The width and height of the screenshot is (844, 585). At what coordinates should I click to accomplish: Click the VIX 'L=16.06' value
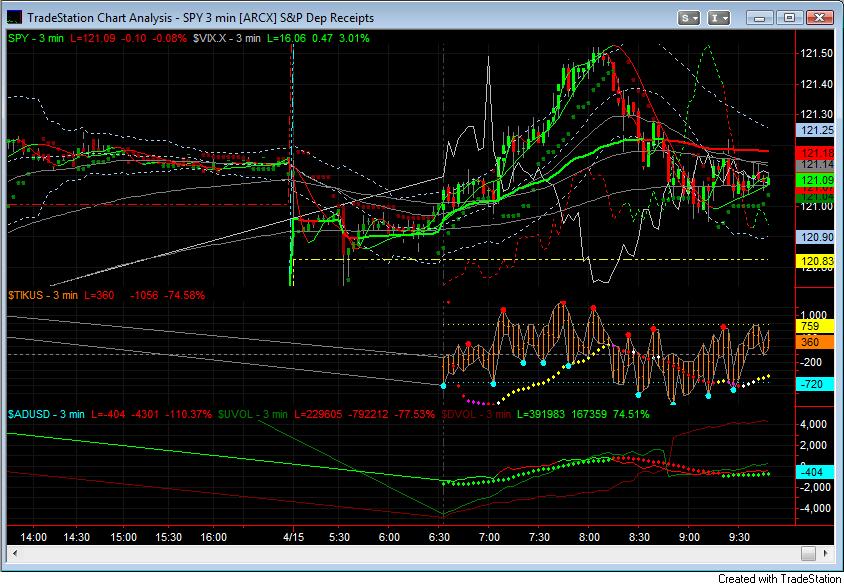286,38
